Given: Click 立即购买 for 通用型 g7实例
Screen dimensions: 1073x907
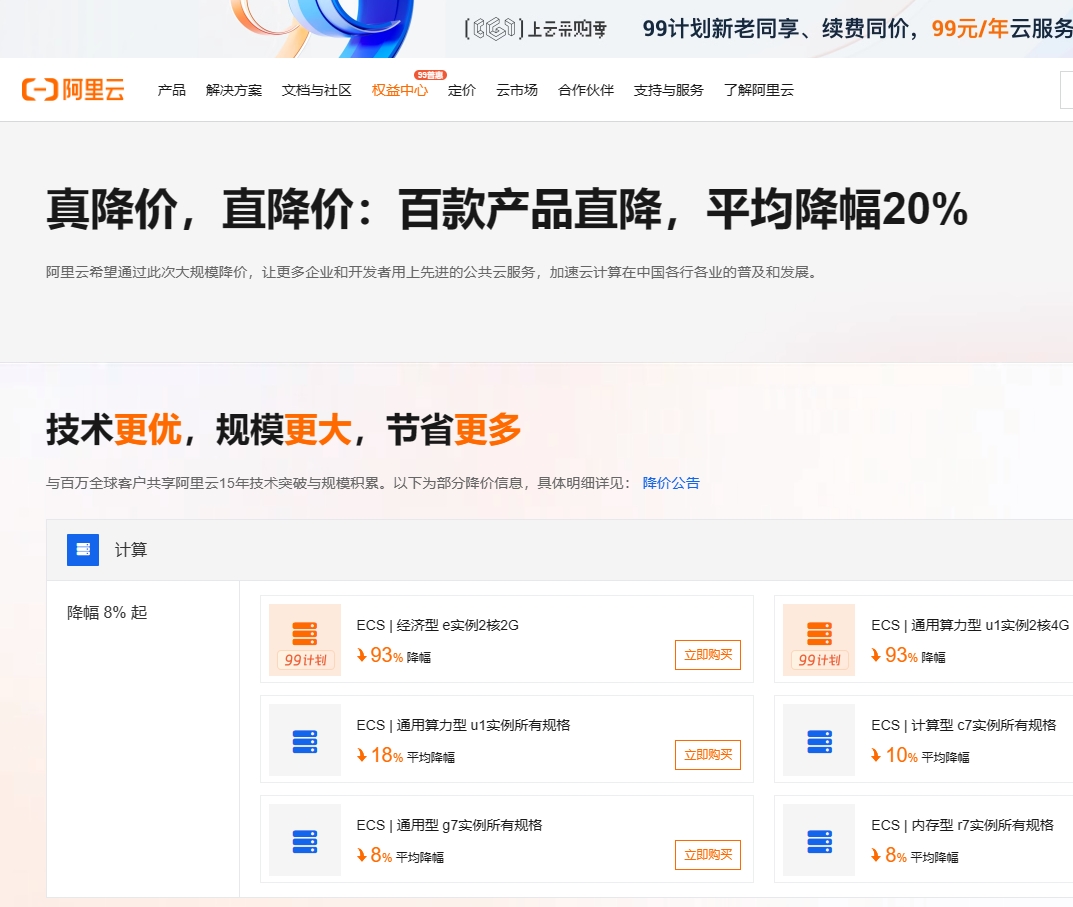Looking at the screenshot, I should (708, 855).
